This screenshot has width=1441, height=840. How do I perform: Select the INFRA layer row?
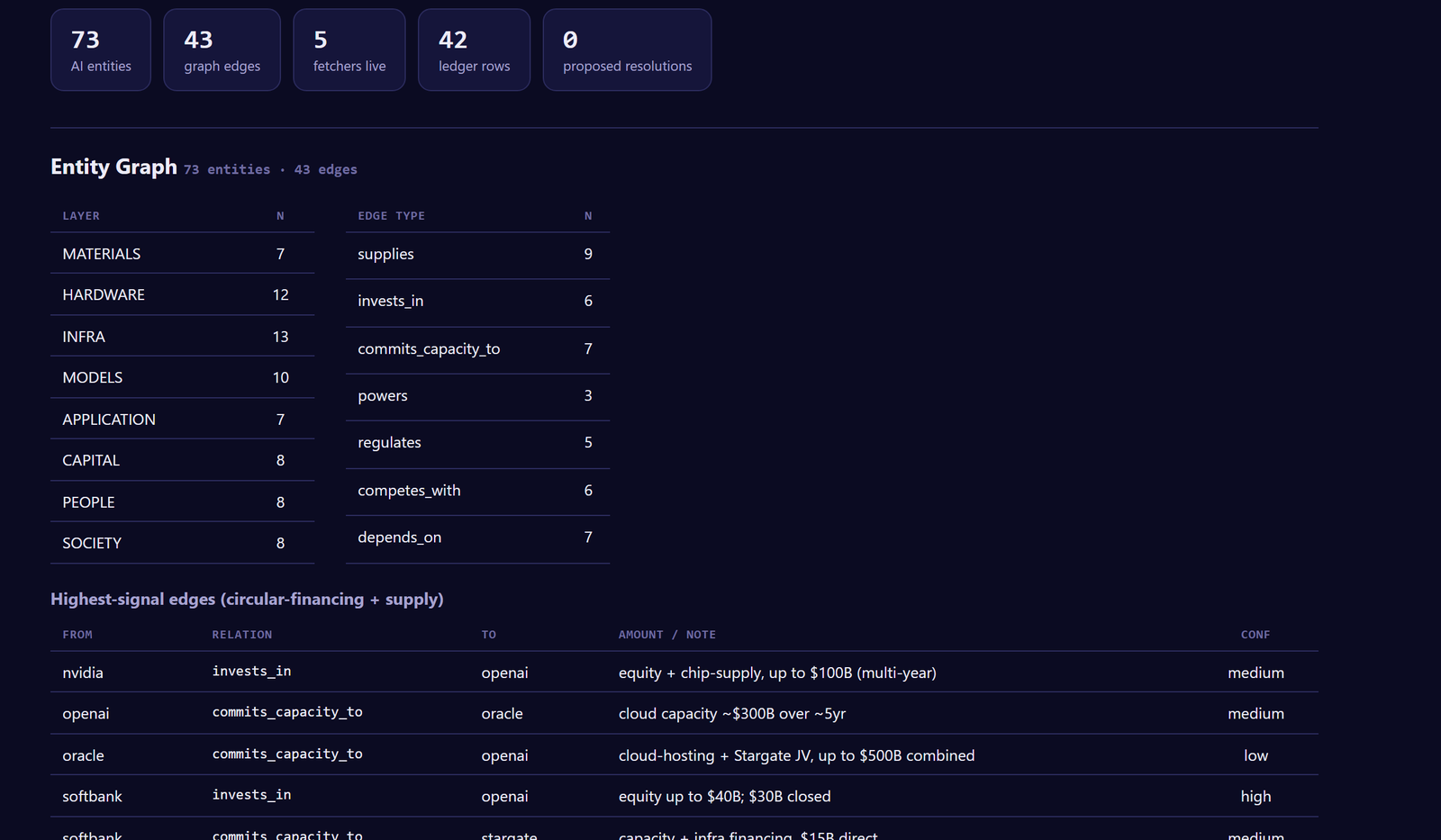[182, 336]
